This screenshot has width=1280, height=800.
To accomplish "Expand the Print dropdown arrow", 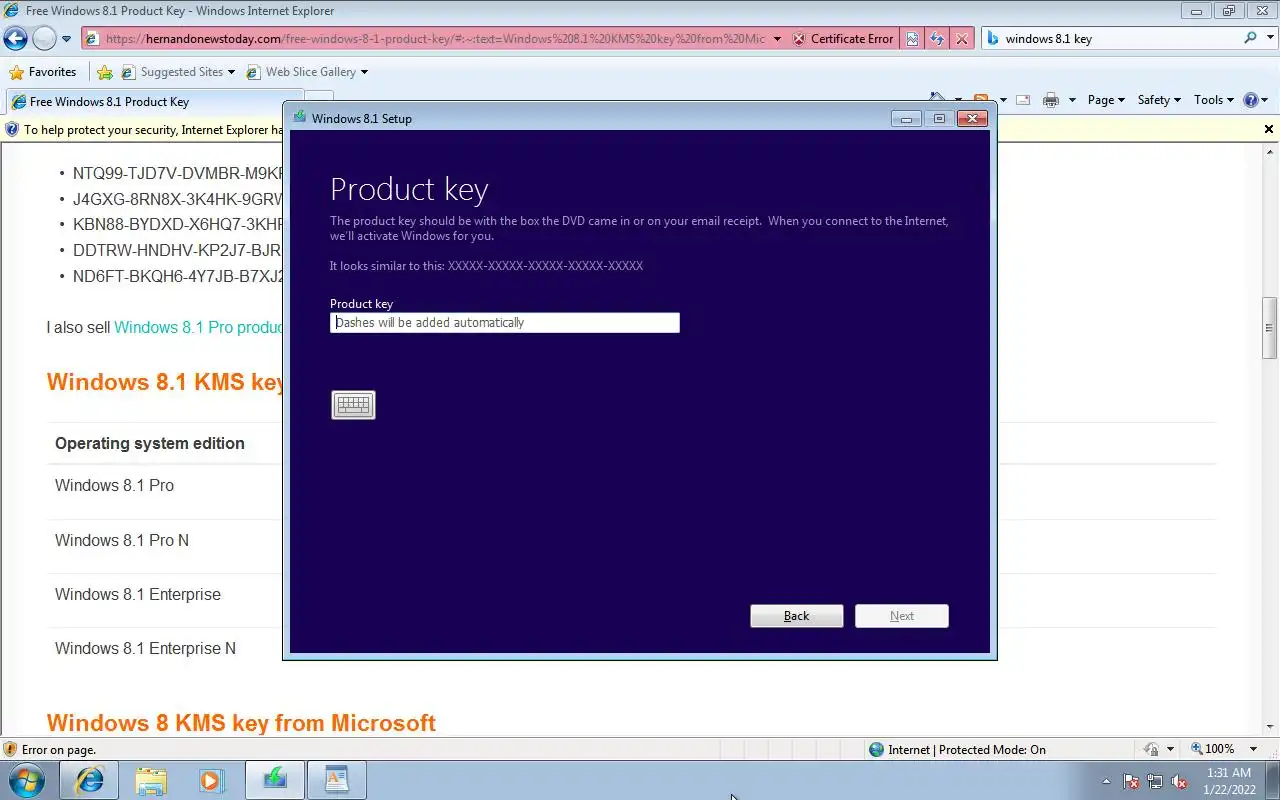I will point(1072,100).
